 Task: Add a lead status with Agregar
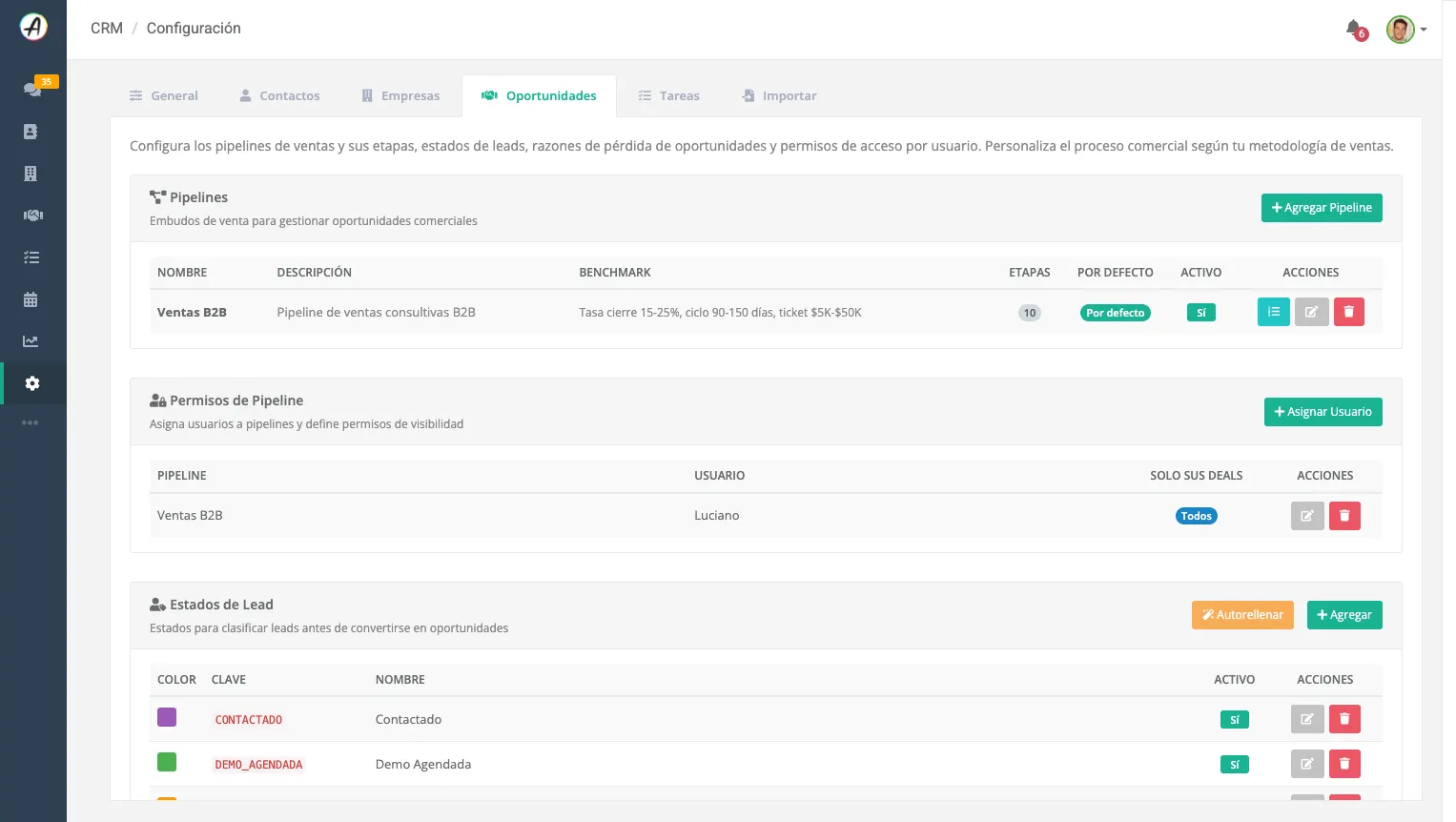pyautogui.click(x=1344, y=615)
